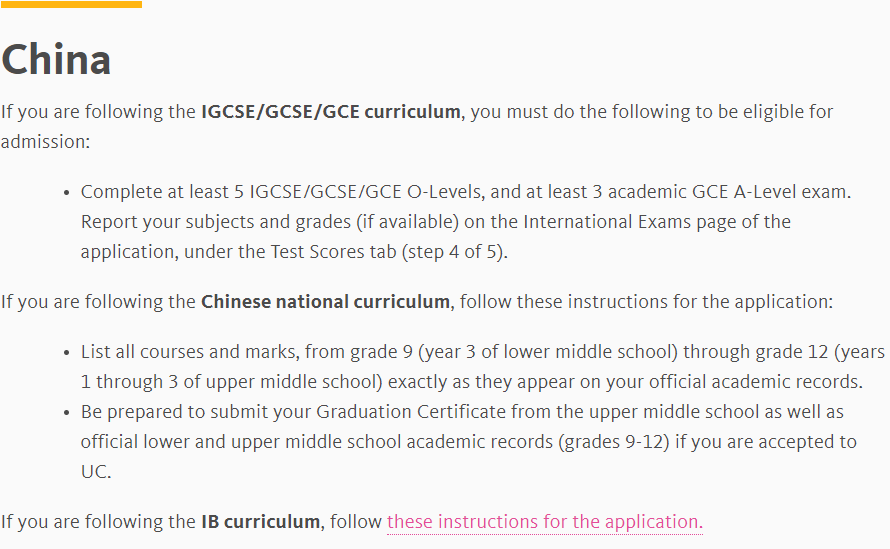
Task: Open the IB curriculum application instructions link
Action: point(545,521)
